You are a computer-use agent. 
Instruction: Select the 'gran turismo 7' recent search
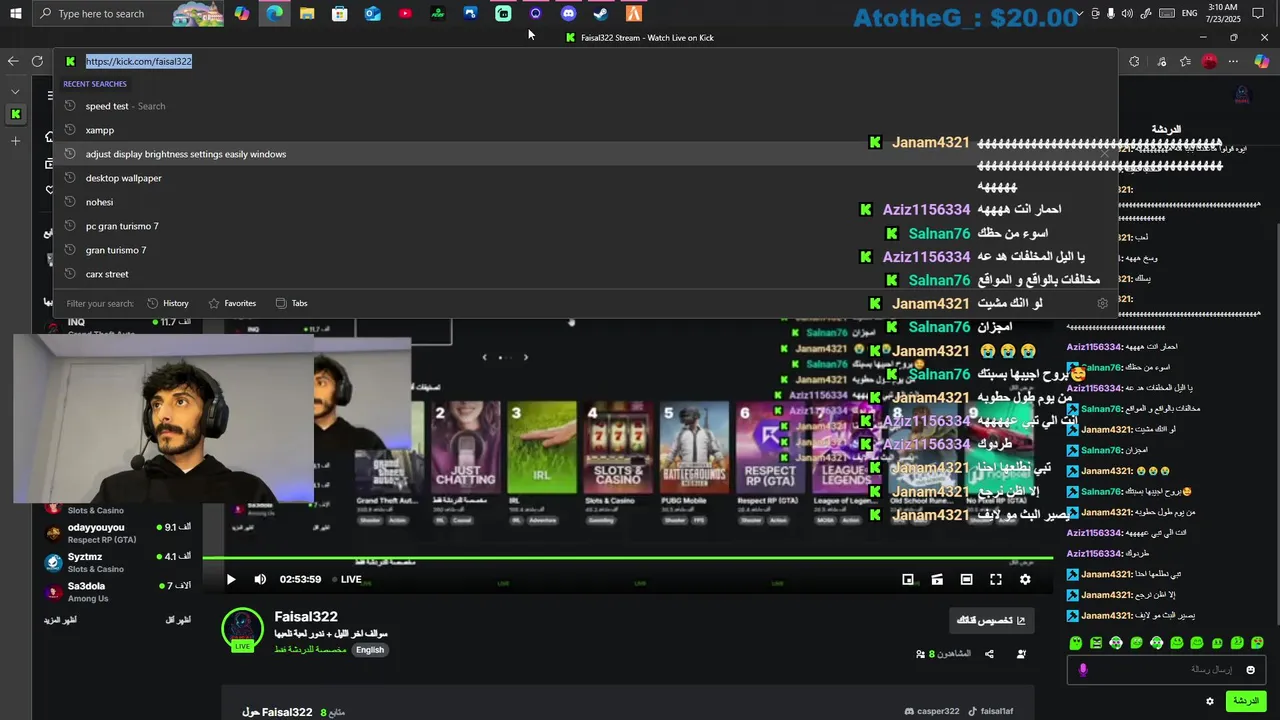point(585,250)
